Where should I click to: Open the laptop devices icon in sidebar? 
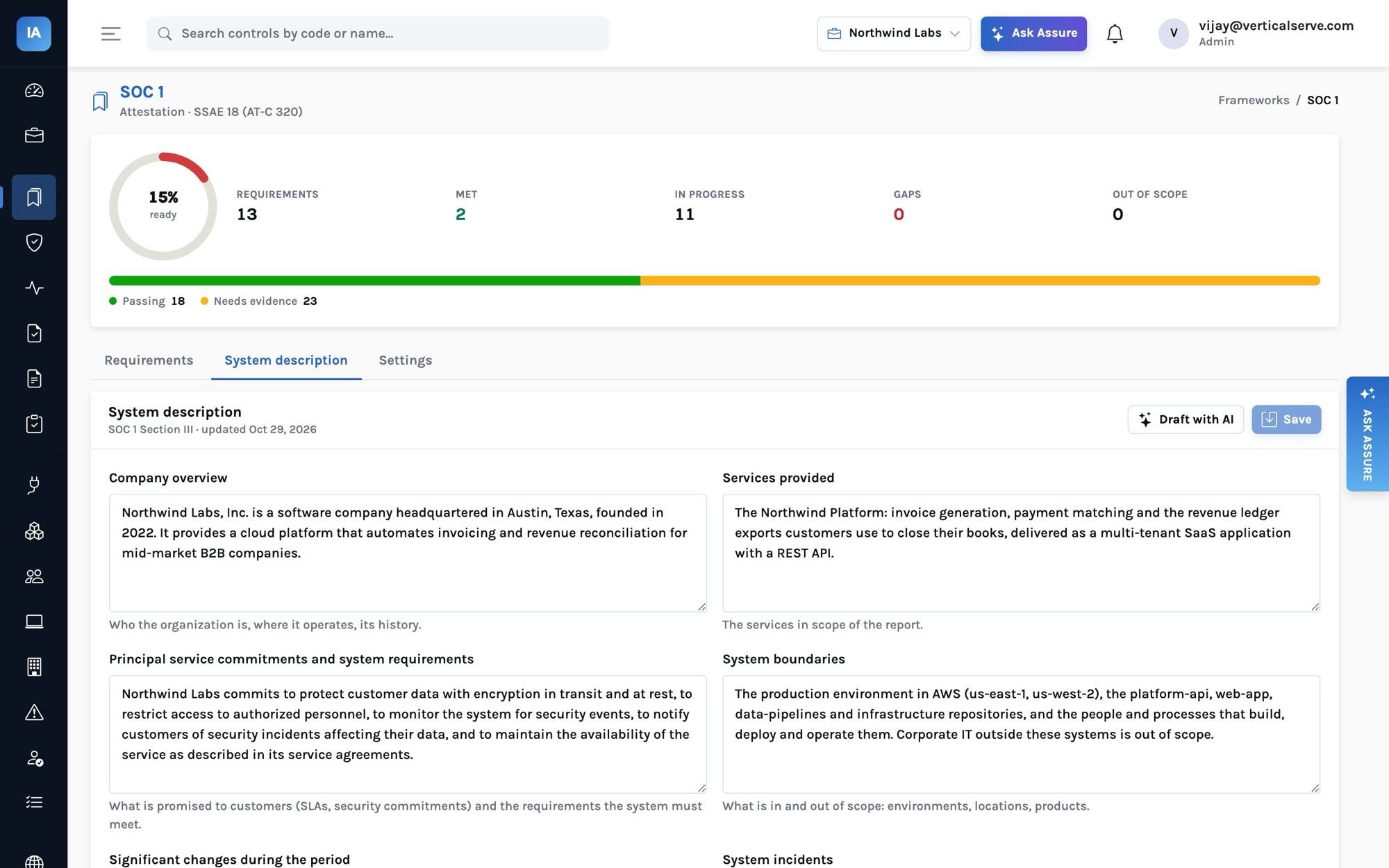pyautogui.click(x=34, y=621)
